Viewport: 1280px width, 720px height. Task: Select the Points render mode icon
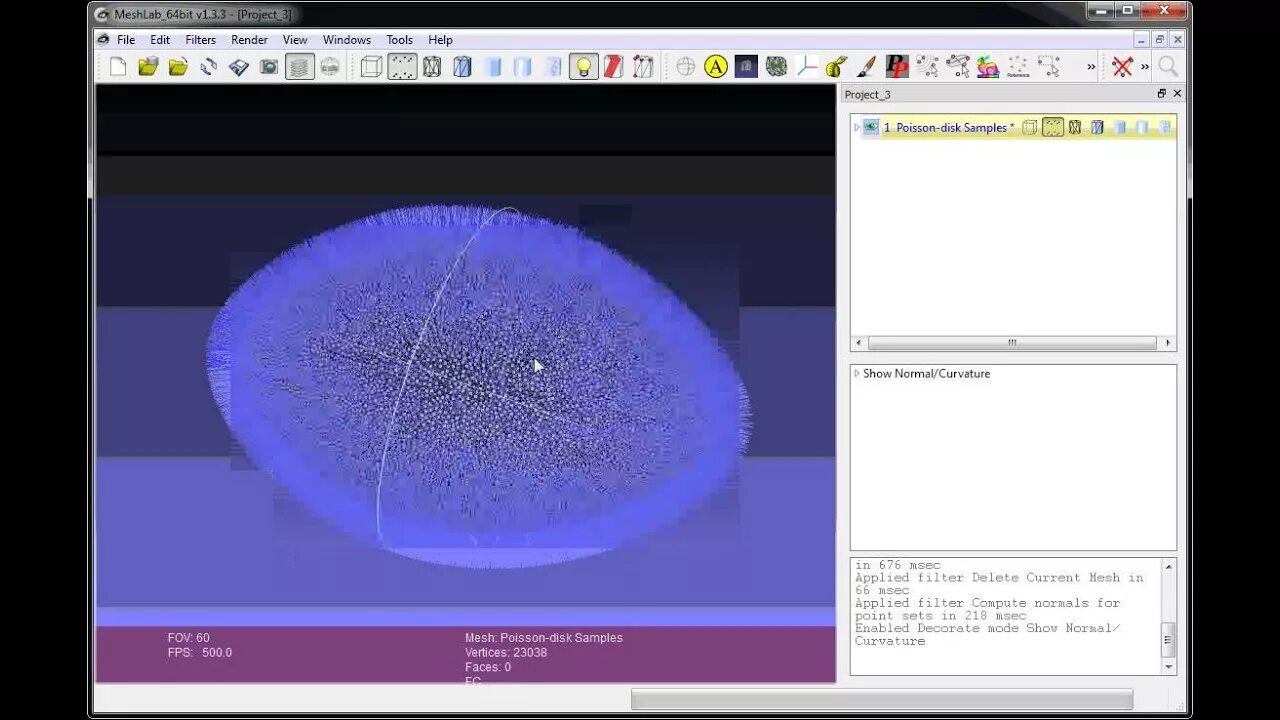pyautogui.click(x=402, y=66)
